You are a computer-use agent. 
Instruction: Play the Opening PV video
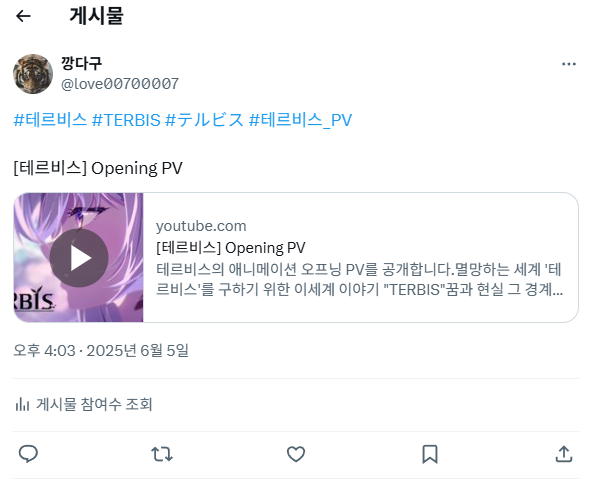pyautogui.click(x=79, y=258)
